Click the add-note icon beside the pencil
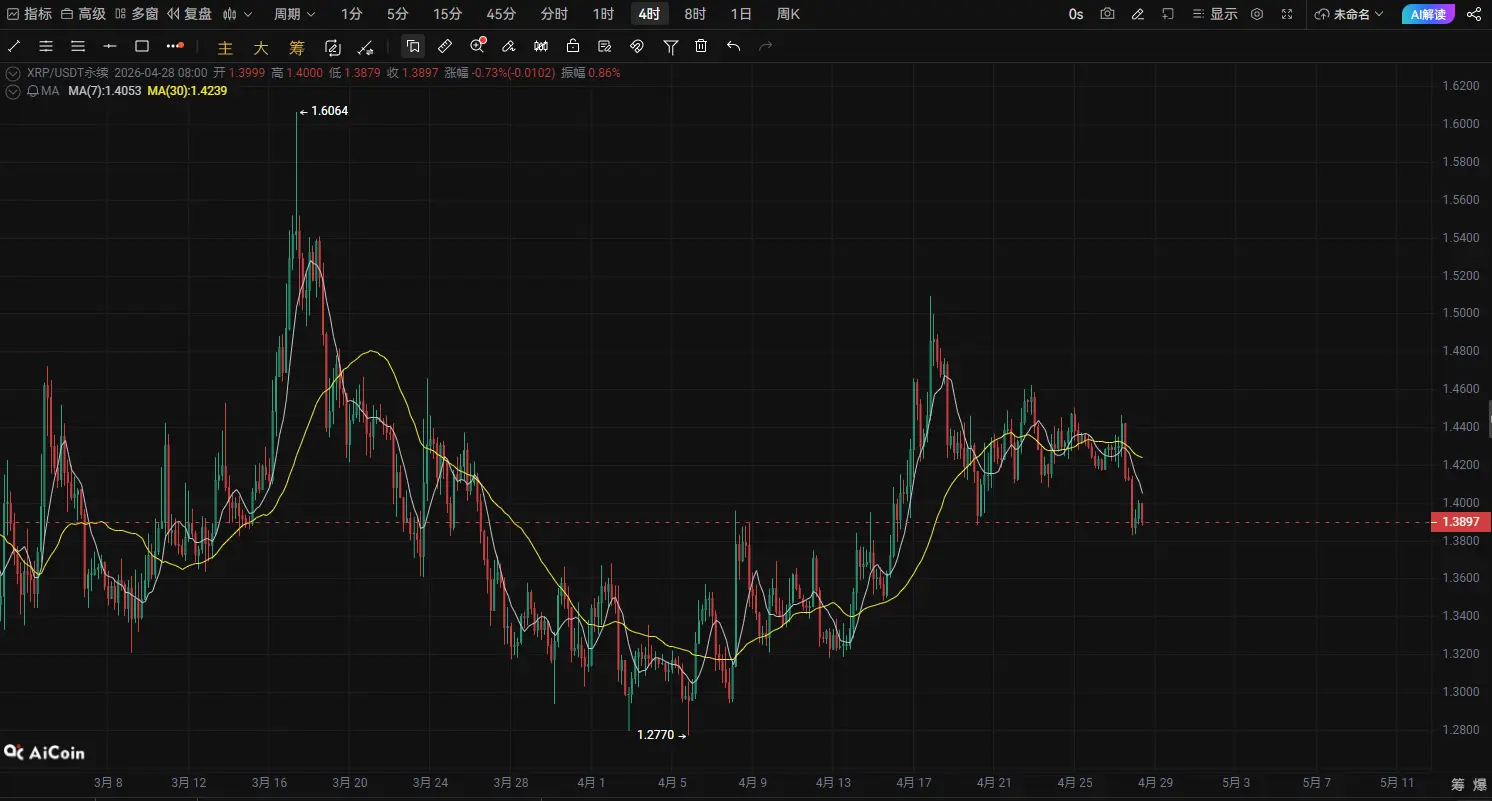This screenshot has height=801, width=1492. [1167, 14]
